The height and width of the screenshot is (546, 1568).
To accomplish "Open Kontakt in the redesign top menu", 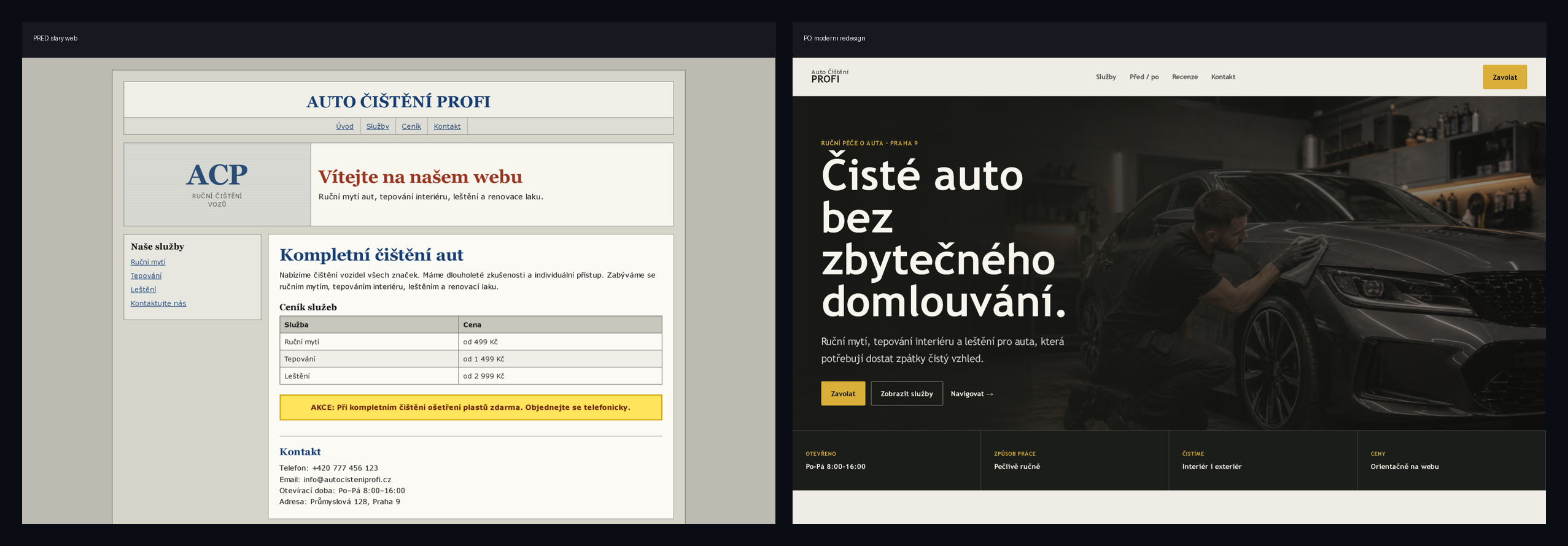I will point(1223,77).
